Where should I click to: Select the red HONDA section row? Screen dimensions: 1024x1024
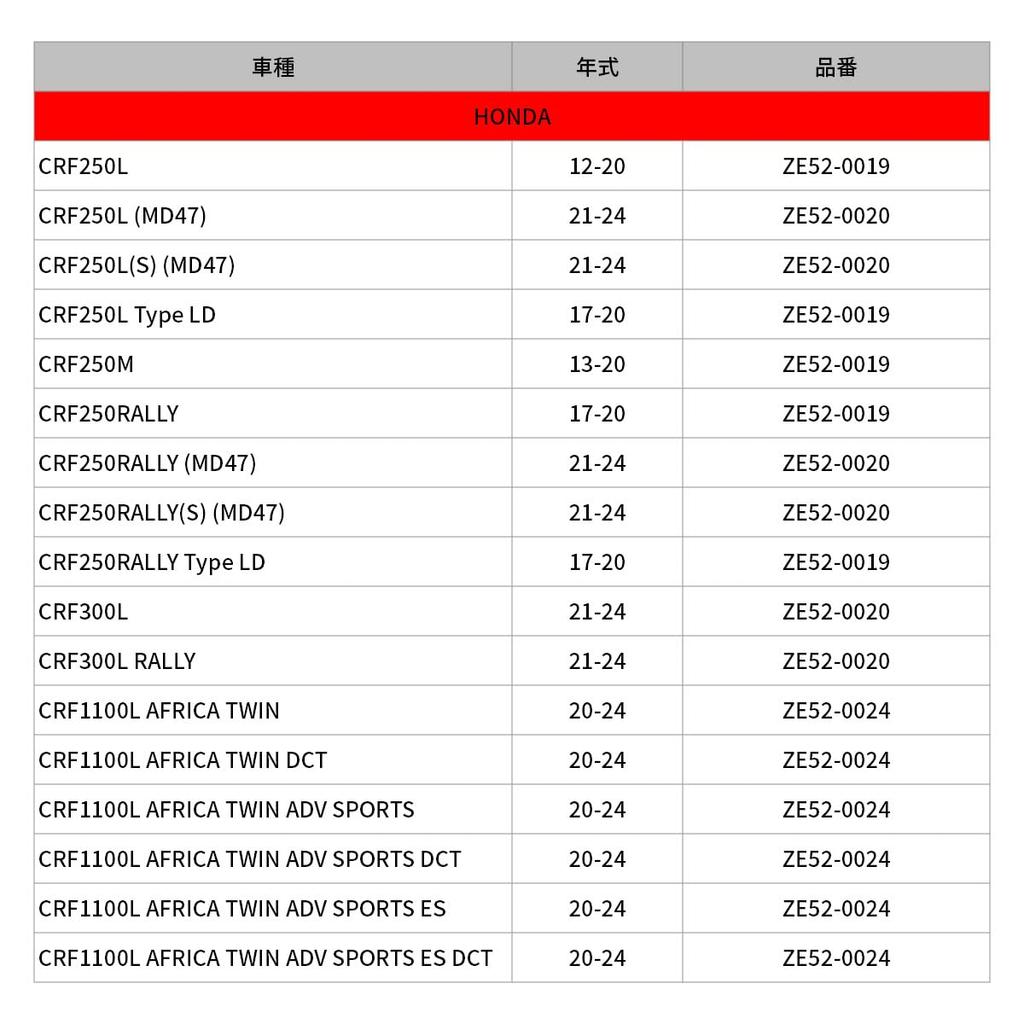(x=512, y=117)
